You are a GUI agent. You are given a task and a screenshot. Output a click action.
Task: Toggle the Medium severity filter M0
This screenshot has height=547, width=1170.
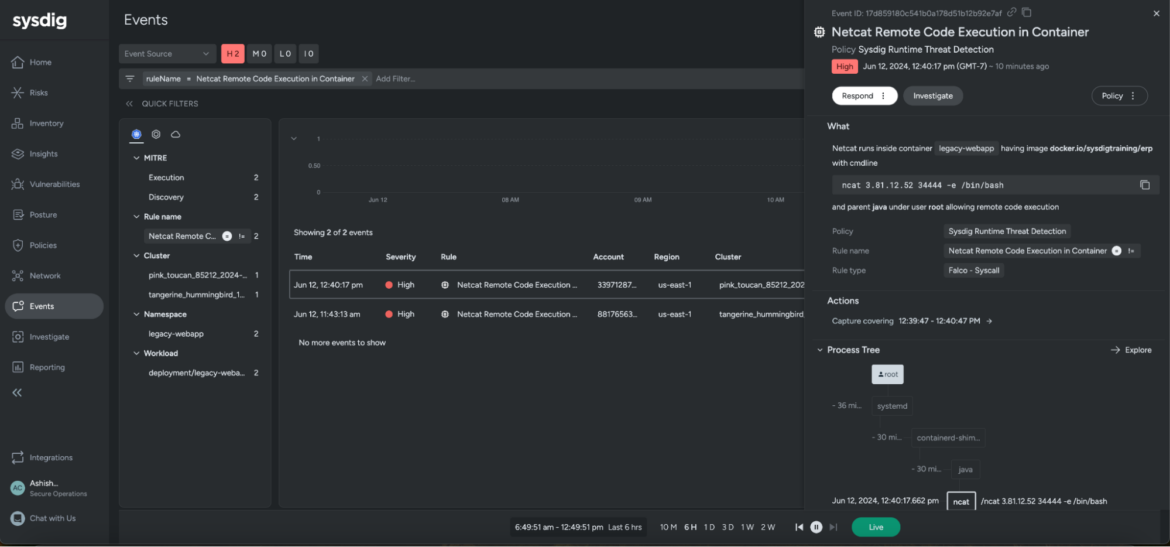(259, 54)
